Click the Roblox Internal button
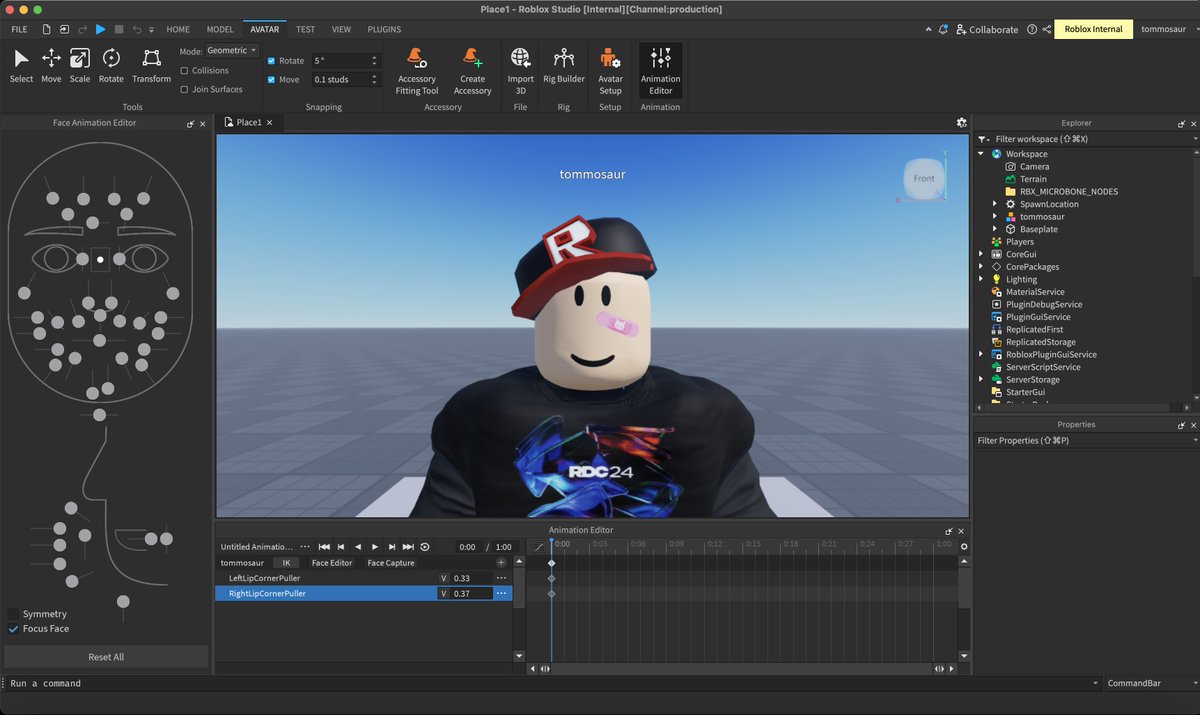The image size is (1200, 715). point(1094,29)
